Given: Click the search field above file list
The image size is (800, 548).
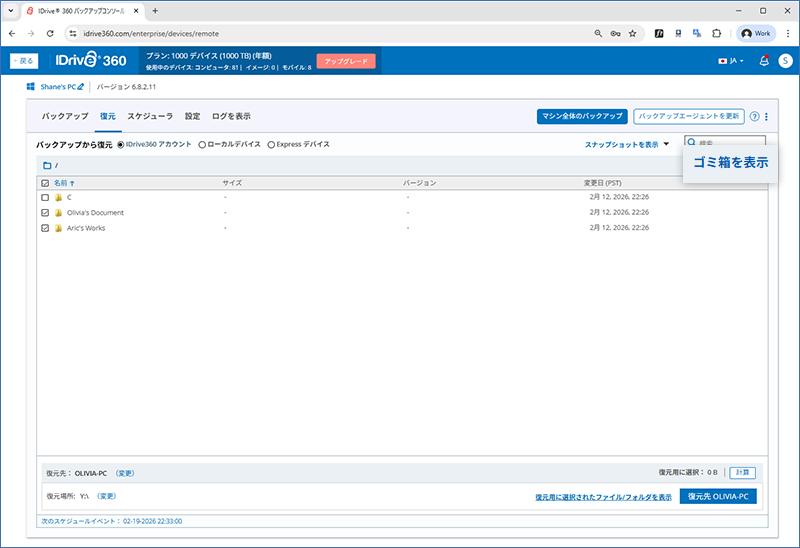Looking at the screenshot, I should (730, 144).
